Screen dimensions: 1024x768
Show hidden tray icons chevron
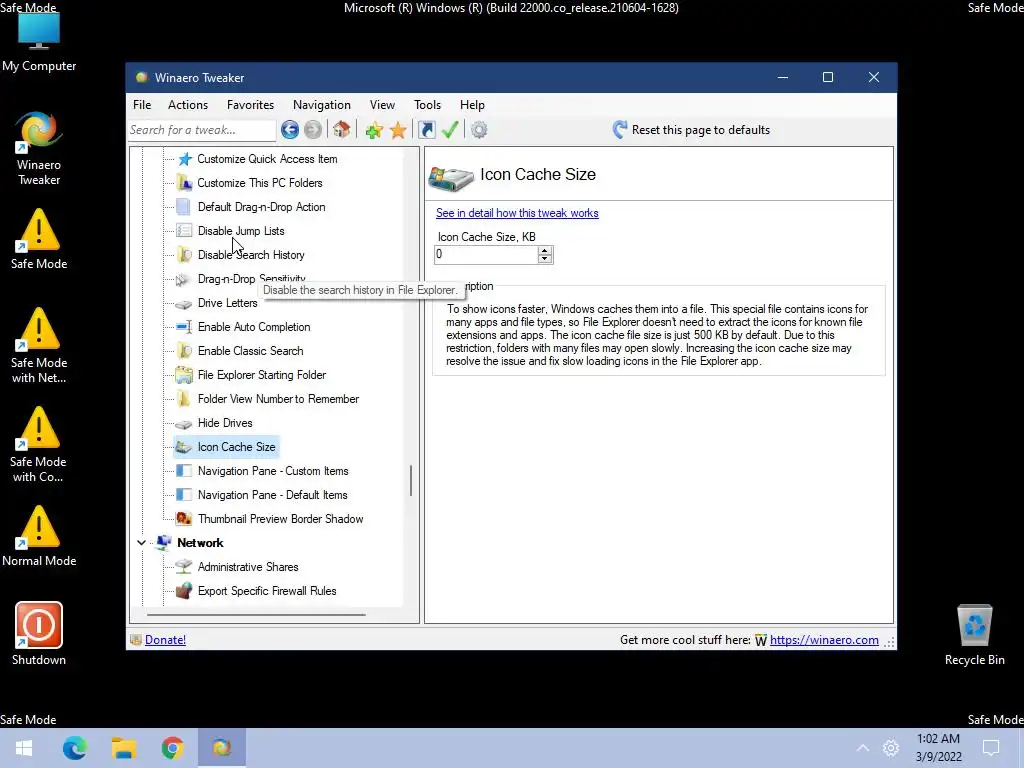(x=863, y=748)
